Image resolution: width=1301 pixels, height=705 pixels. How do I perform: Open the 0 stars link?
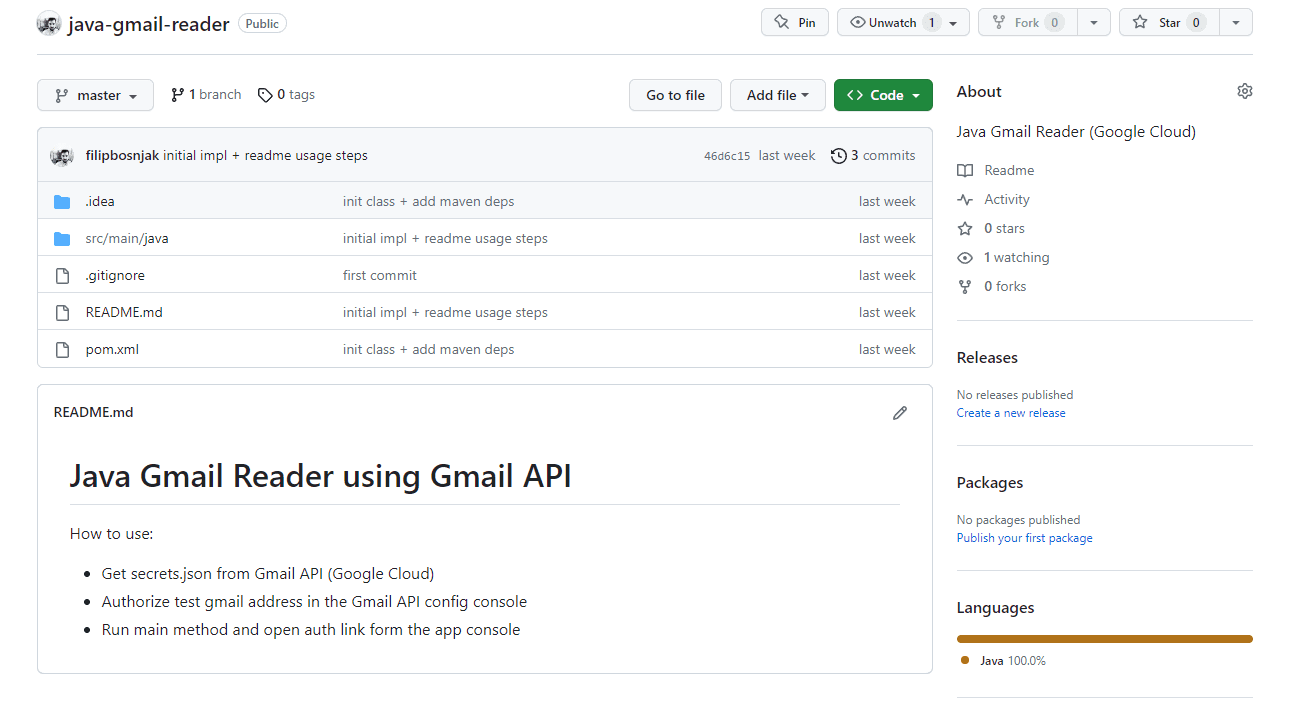pos(1004,228)
